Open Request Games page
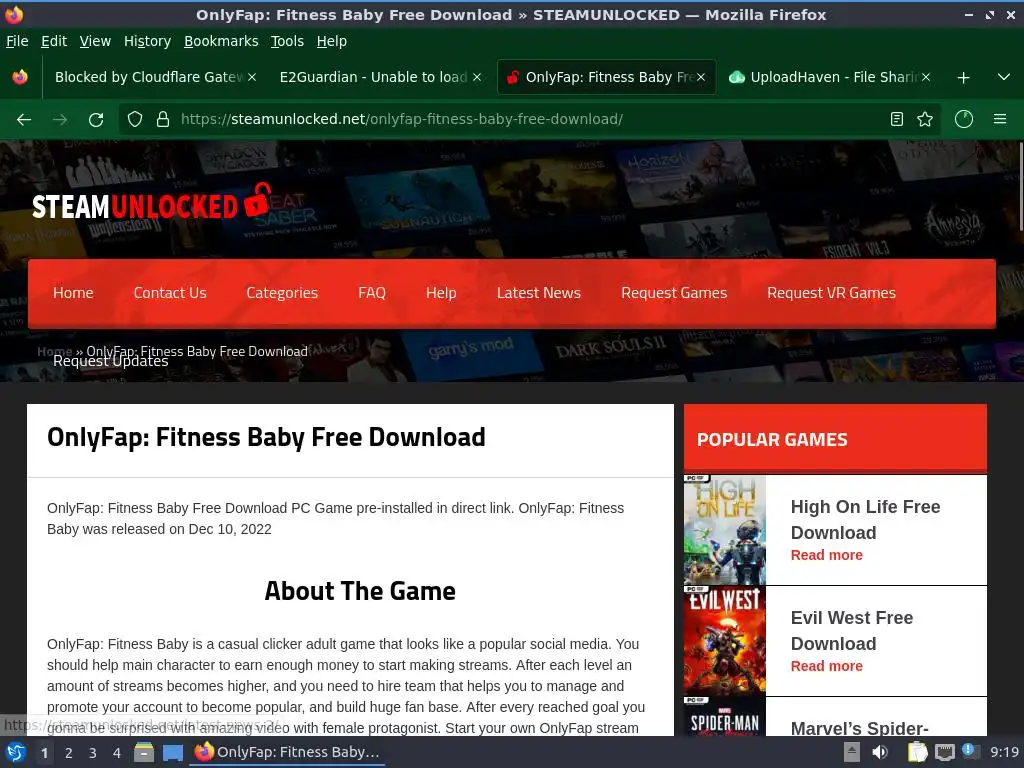The image size is (1024, 768). coord(674,293)
